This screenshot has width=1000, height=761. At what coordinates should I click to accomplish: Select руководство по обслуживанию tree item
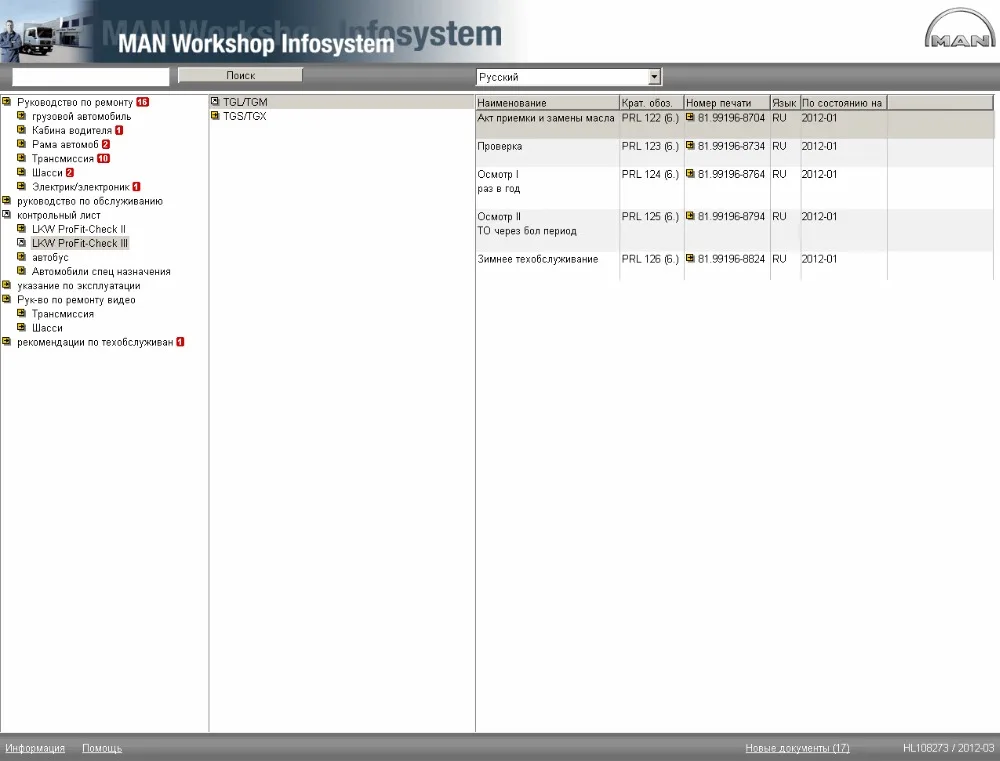click(90, 201)
